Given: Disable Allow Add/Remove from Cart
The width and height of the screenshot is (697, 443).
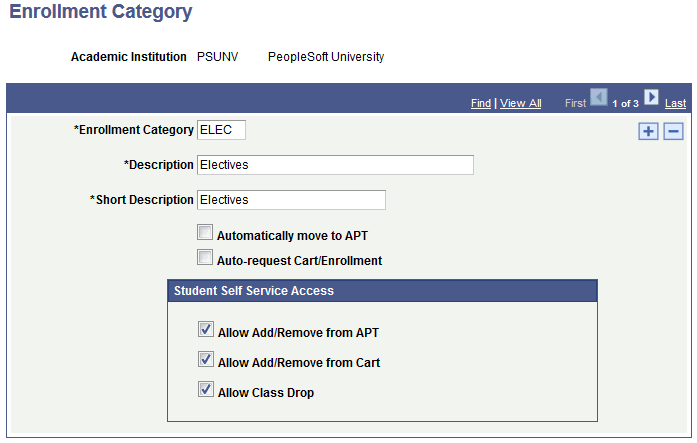Looking at the screenshot, I should point(205,359).
